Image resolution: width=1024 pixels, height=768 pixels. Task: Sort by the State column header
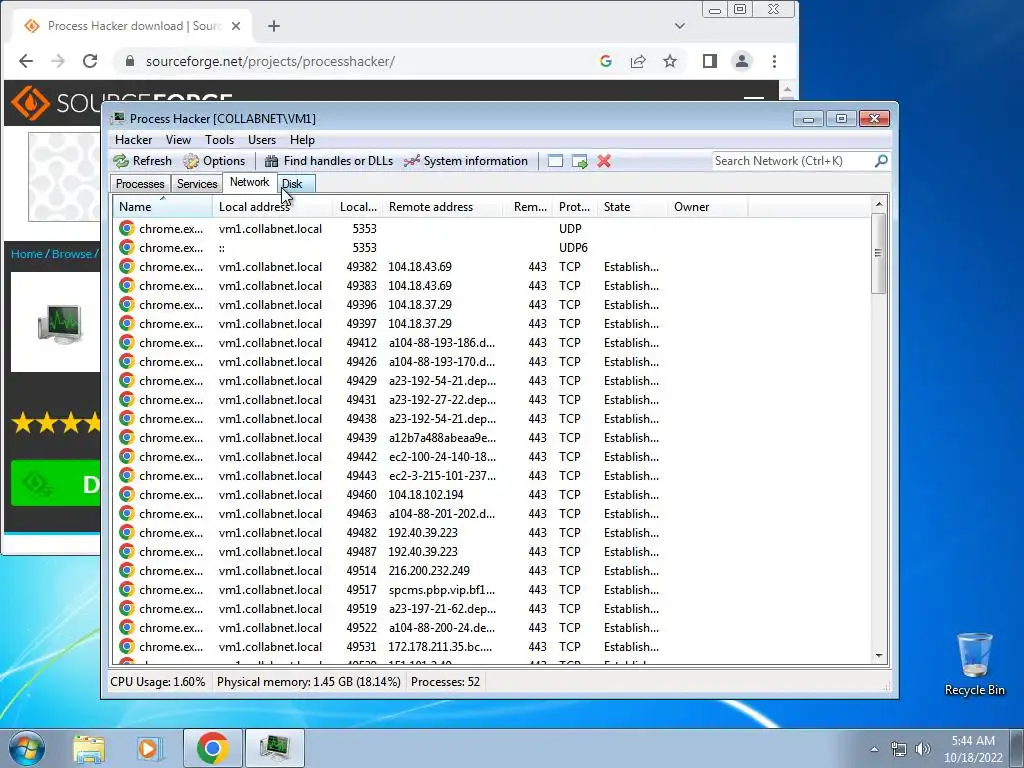632,206
